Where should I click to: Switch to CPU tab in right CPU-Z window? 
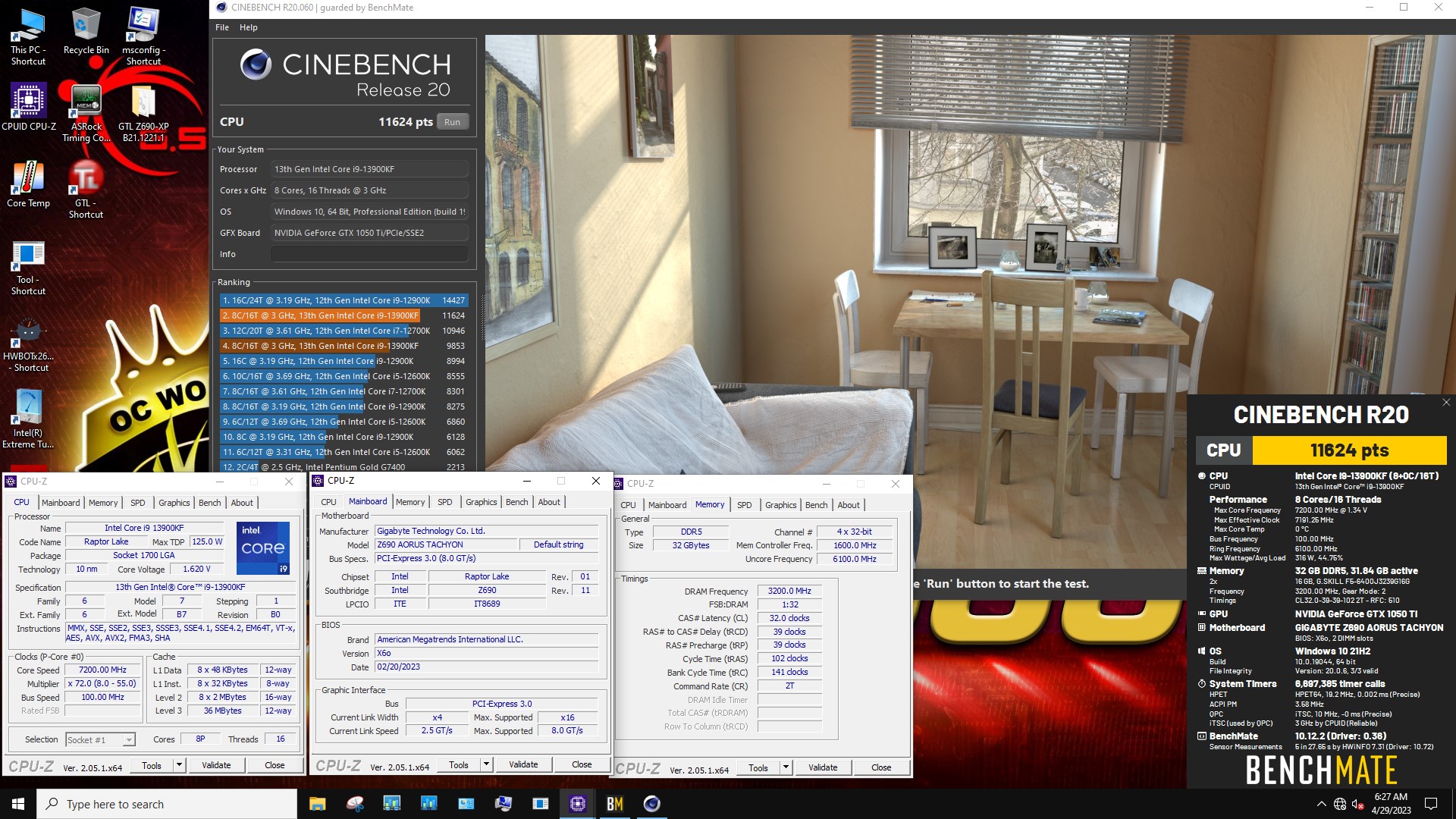[629, 505]
